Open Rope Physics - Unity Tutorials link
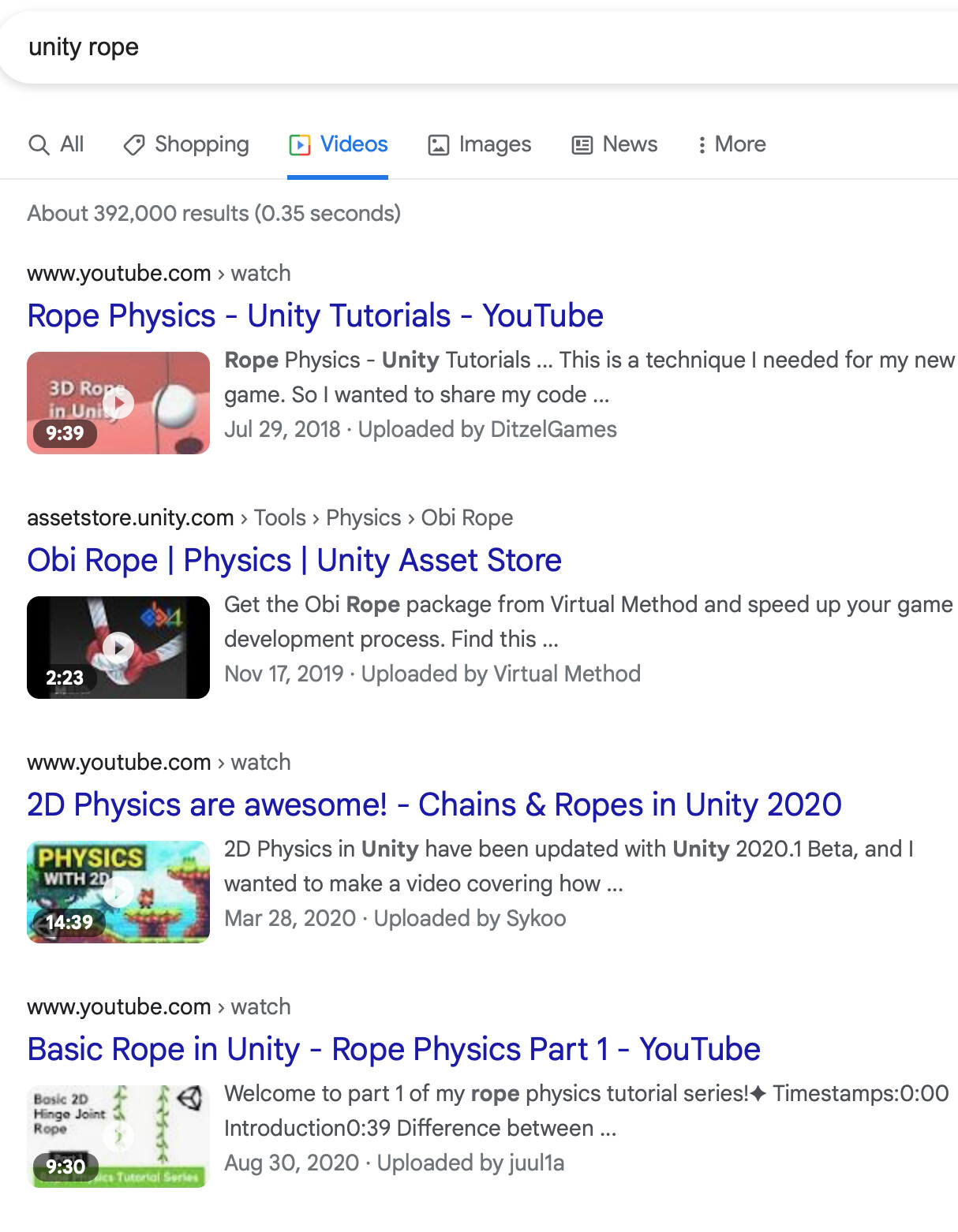 pyautogui.click(x=315, y=315)
